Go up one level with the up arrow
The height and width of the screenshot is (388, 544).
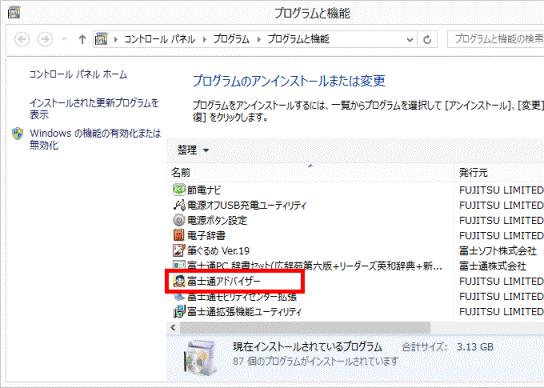(x=82, y=39)
